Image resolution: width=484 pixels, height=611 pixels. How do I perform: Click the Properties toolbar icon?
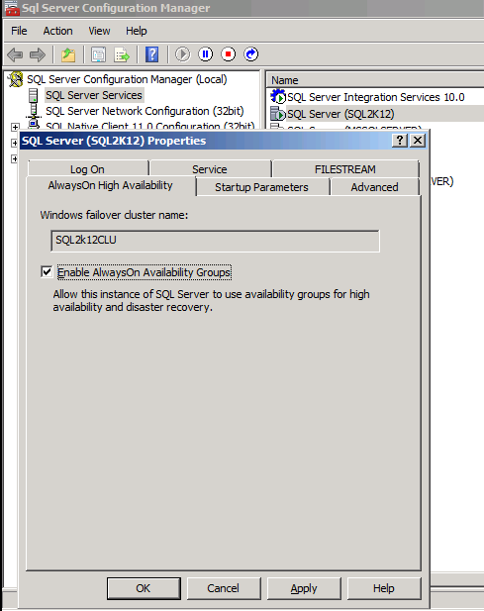[x=99, y=55]
